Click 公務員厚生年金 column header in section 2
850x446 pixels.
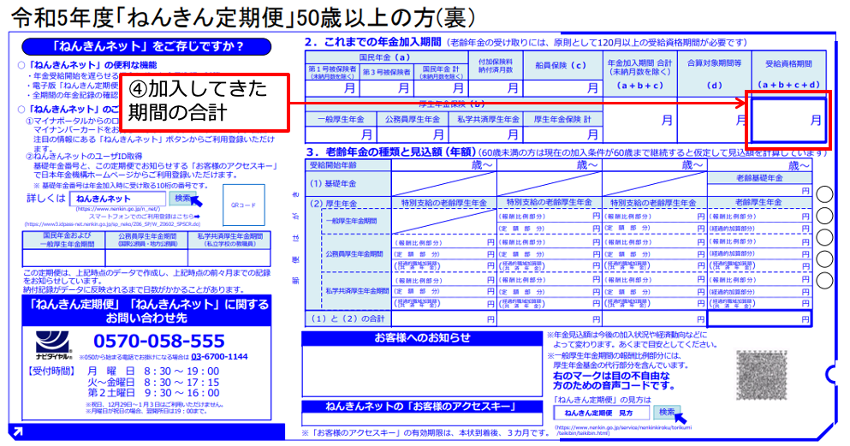pos(412,120)
